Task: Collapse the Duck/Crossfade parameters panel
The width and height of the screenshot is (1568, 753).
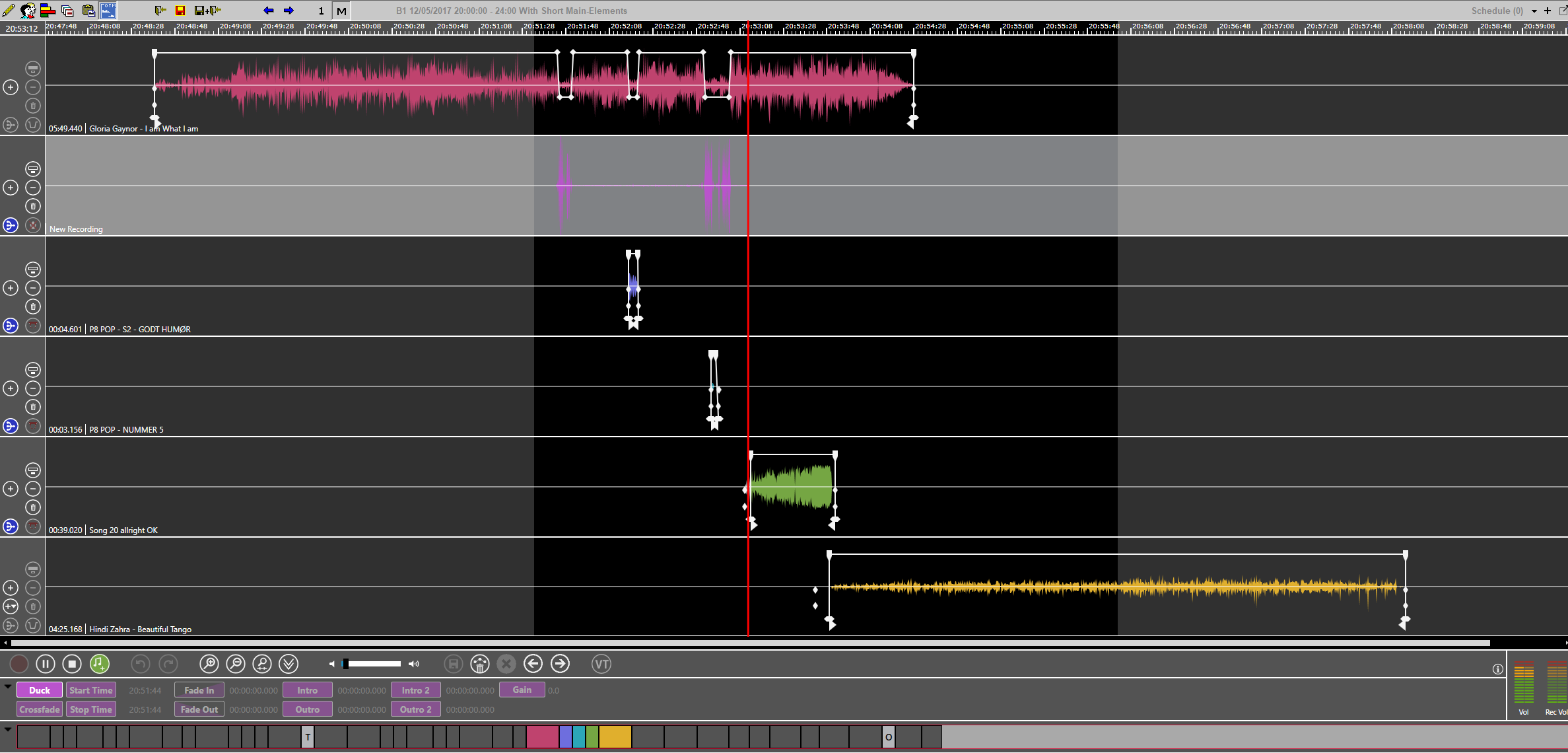Action: (8, 687)
